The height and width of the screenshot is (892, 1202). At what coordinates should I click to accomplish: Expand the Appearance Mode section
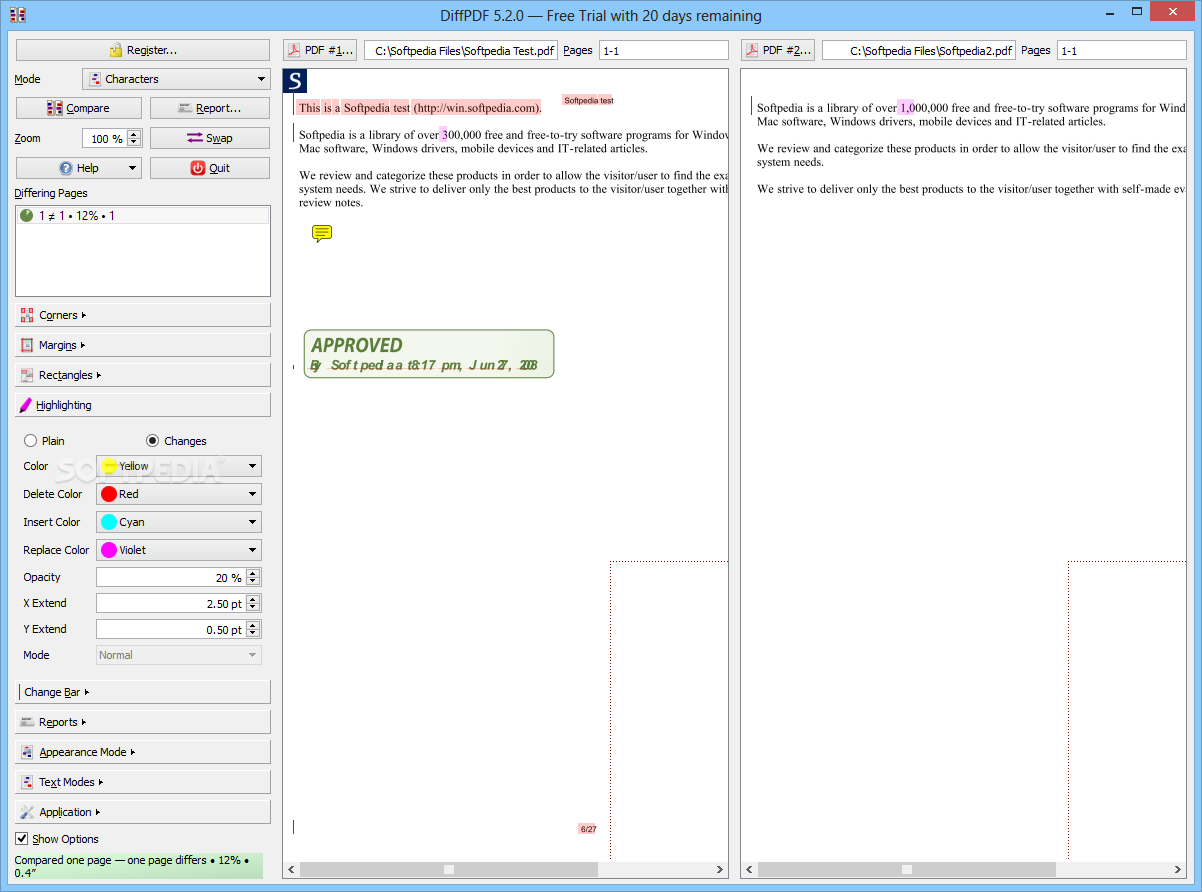click(143, 752)
